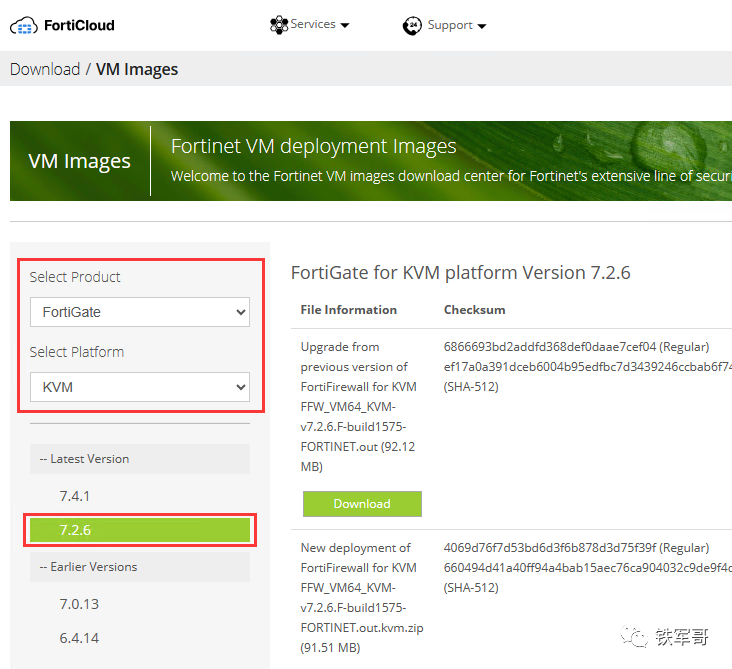This screenshot has height=669, width=732.
Task: Go to Download breadcrumb link
Action: tap(45, 69)
